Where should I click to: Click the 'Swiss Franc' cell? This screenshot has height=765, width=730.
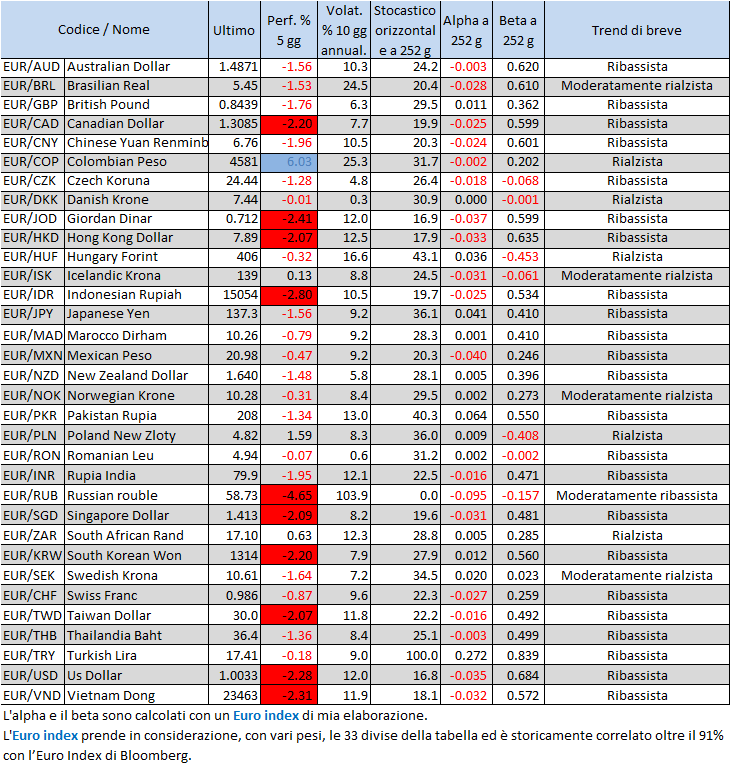point(137,596)
